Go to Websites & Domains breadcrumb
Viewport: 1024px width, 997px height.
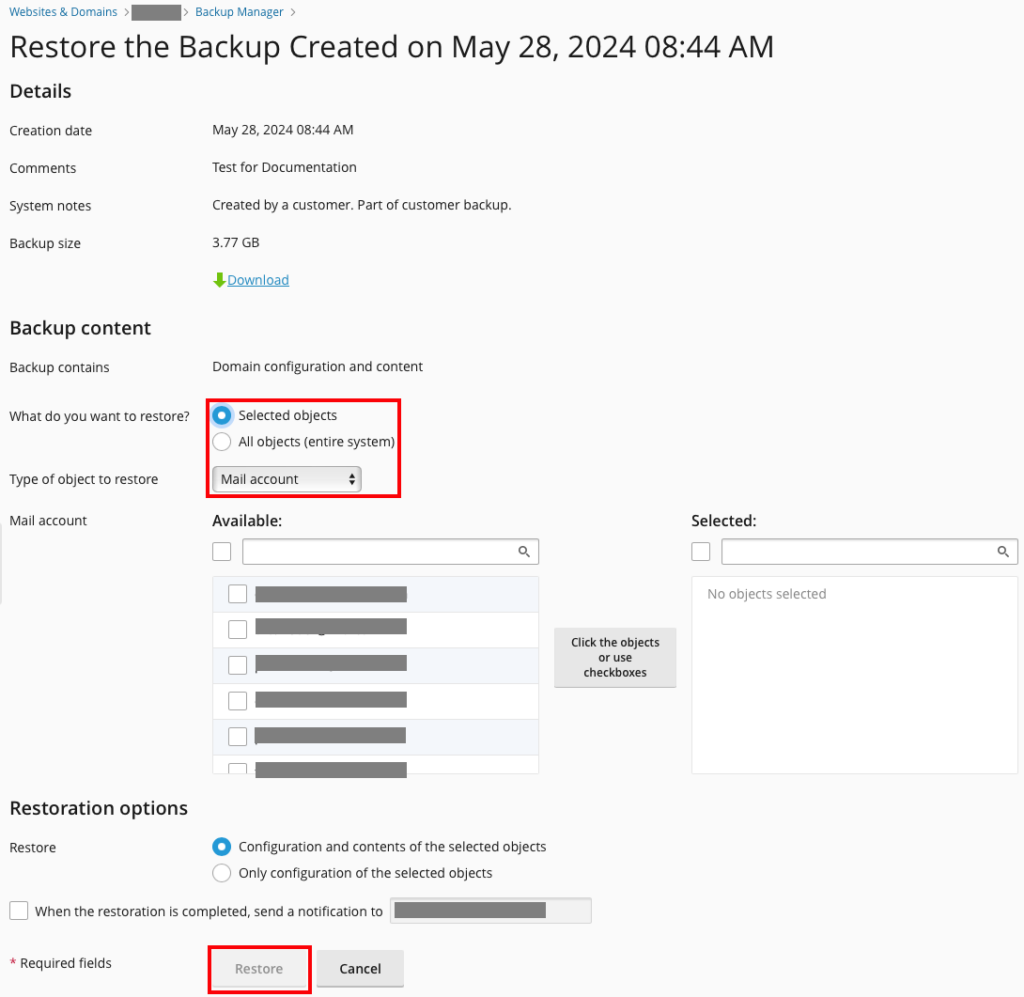coord(63,12)
